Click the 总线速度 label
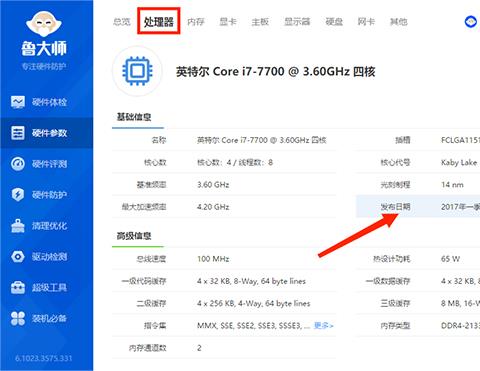Viewport: 480px width, 371px height. pyautogui.click(x=151, y=259)
